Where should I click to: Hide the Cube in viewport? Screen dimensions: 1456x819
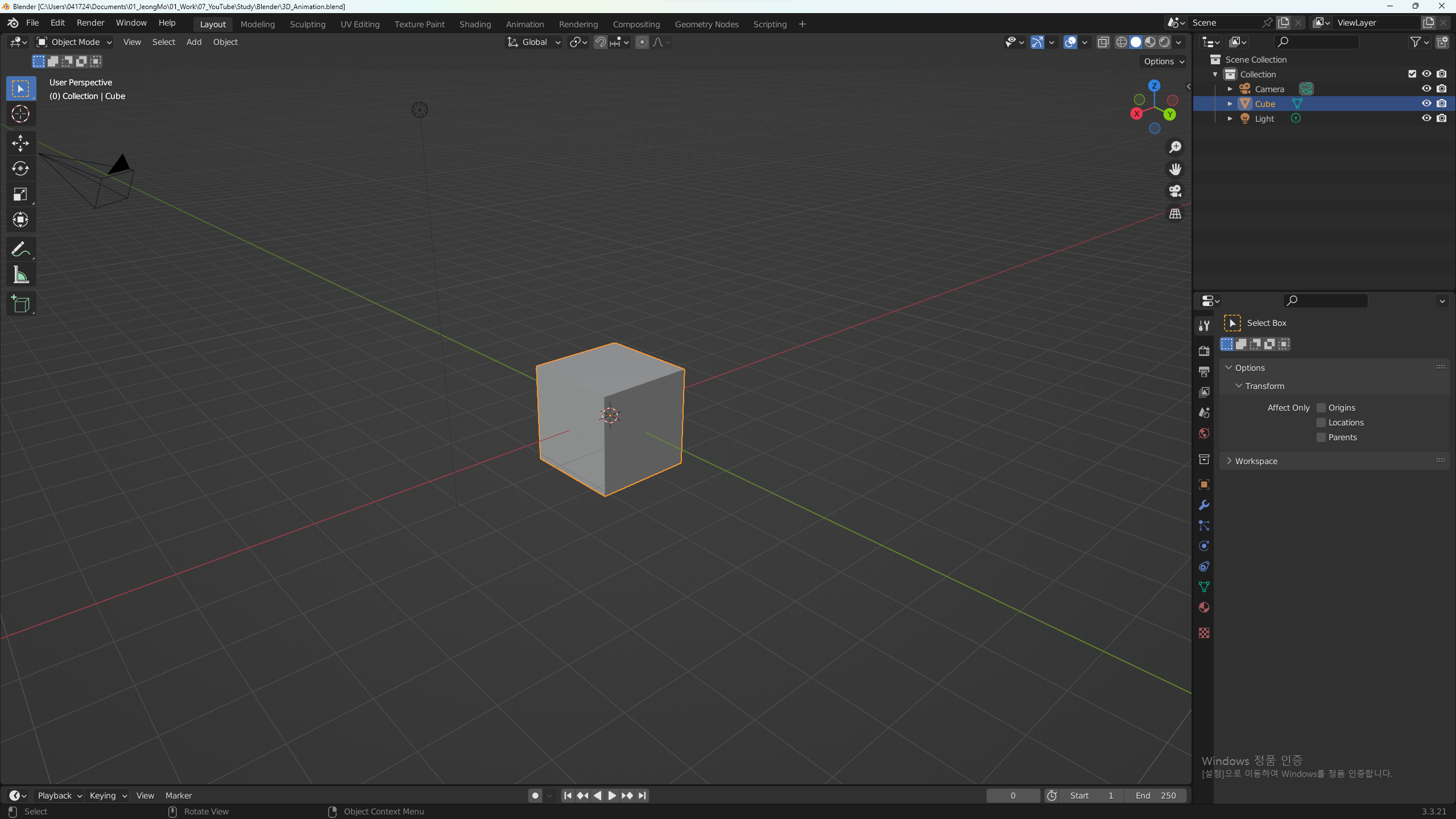coord(1426,104)
